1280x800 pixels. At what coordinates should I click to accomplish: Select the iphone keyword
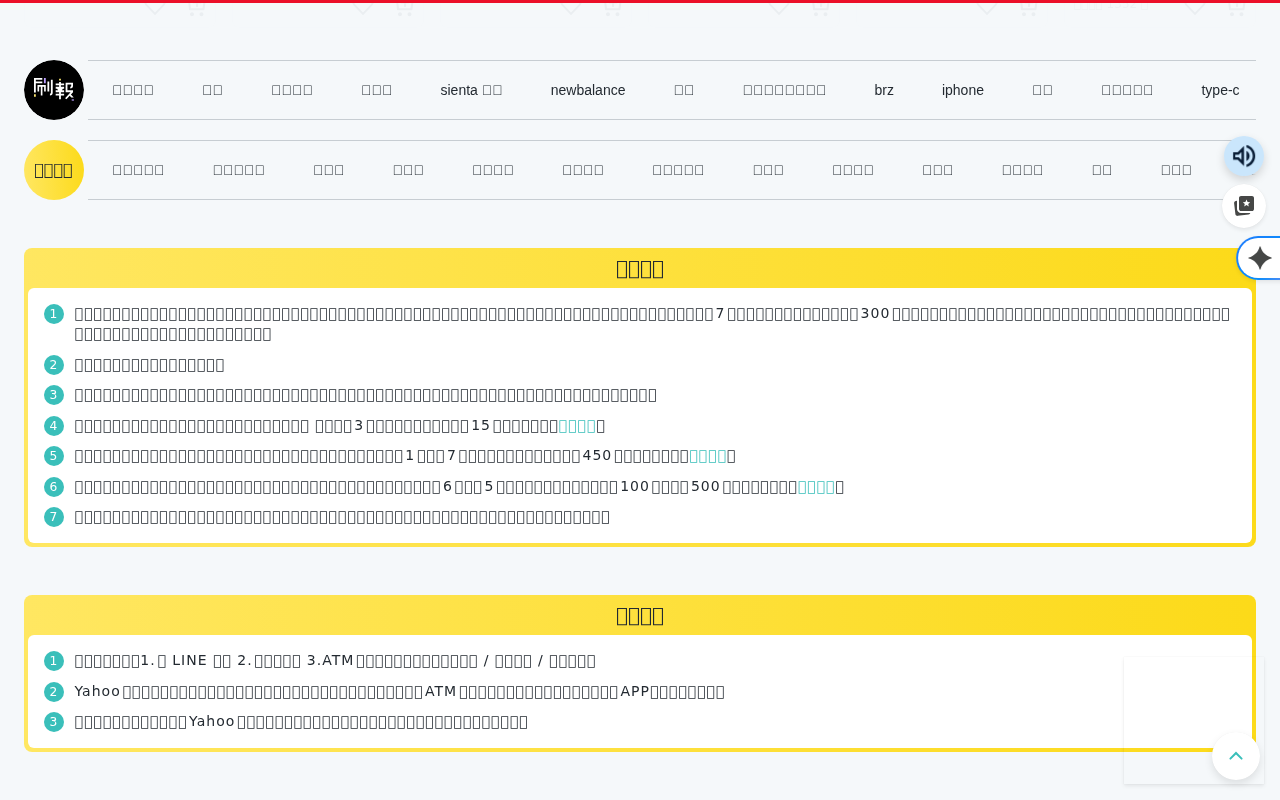(x=963, y=90)
